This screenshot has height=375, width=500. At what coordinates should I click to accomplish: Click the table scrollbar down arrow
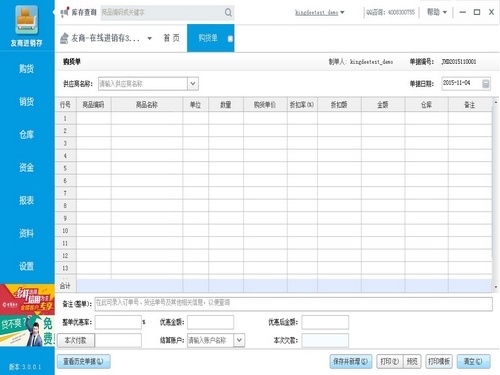tap(496, 287)
